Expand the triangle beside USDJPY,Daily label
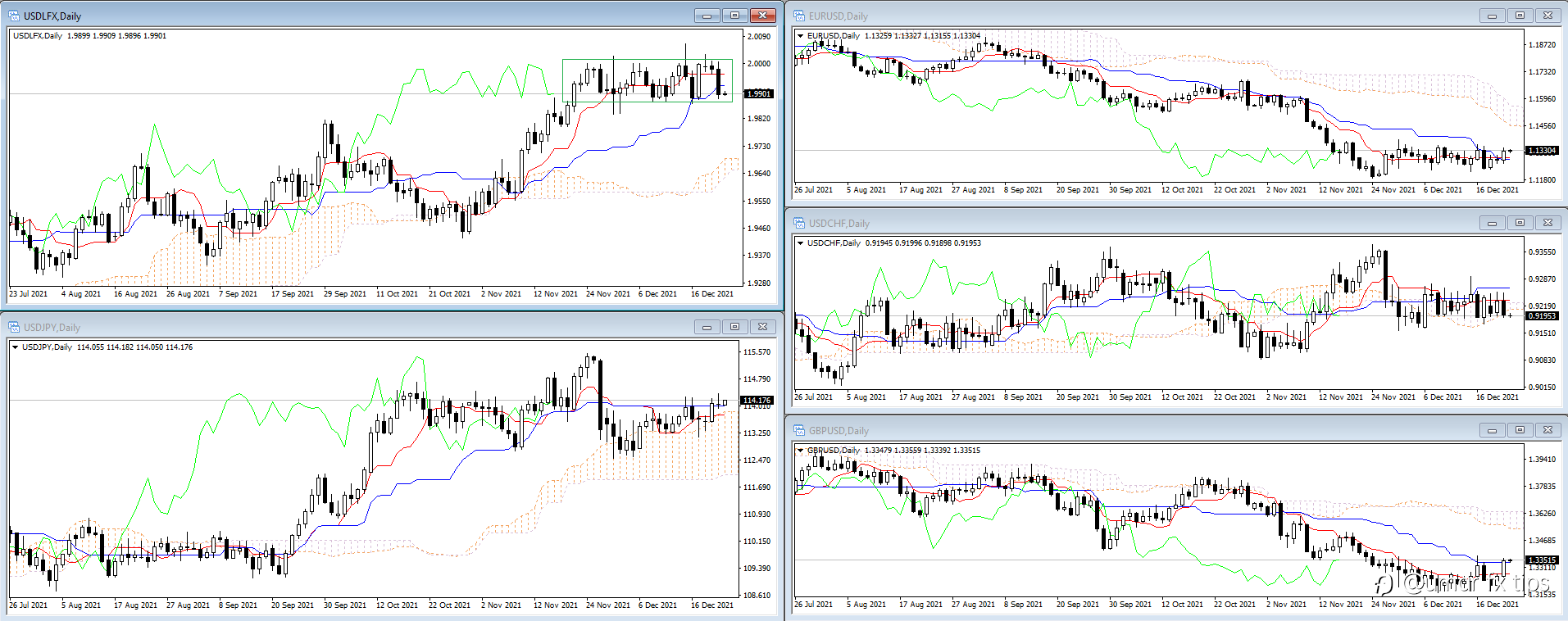The image size is (1568, 621). tap(16, 347)
